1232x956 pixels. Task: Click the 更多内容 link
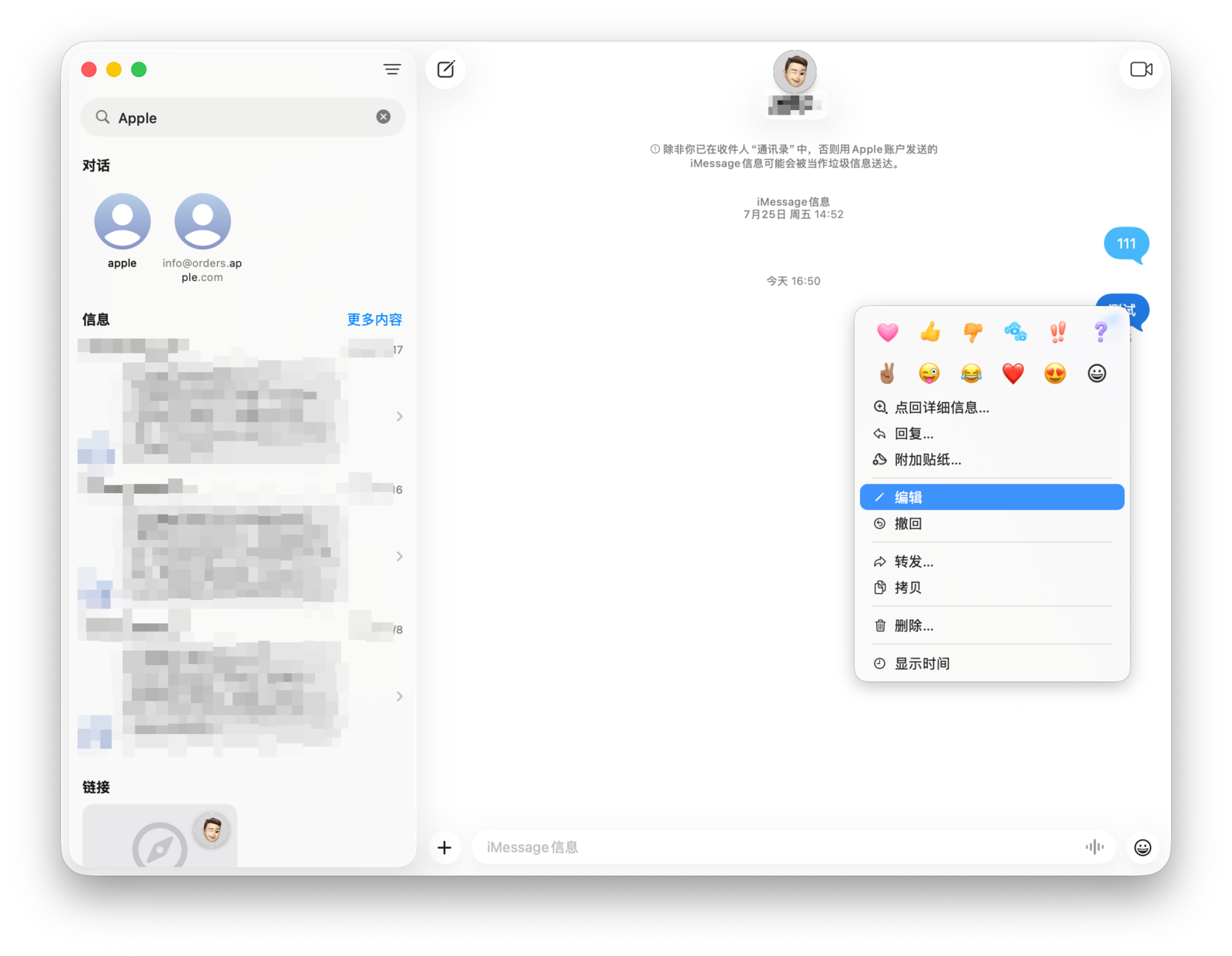pos(374,320)
